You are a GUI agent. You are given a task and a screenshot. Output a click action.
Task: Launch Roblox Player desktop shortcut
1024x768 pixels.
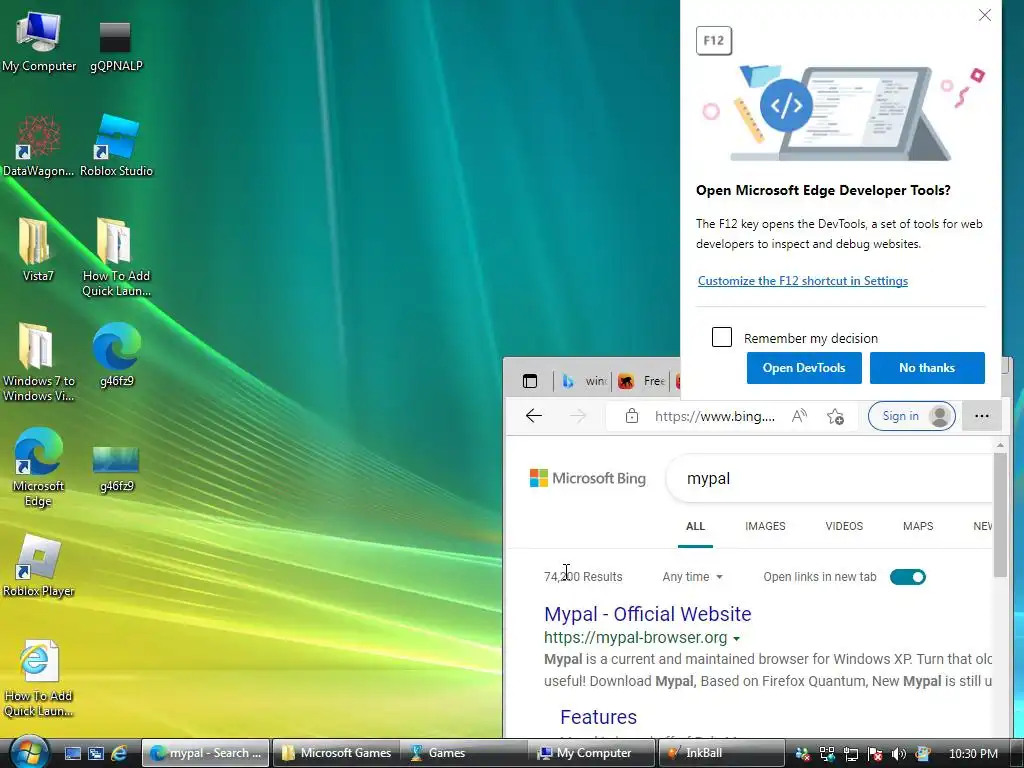click(39, 566)
